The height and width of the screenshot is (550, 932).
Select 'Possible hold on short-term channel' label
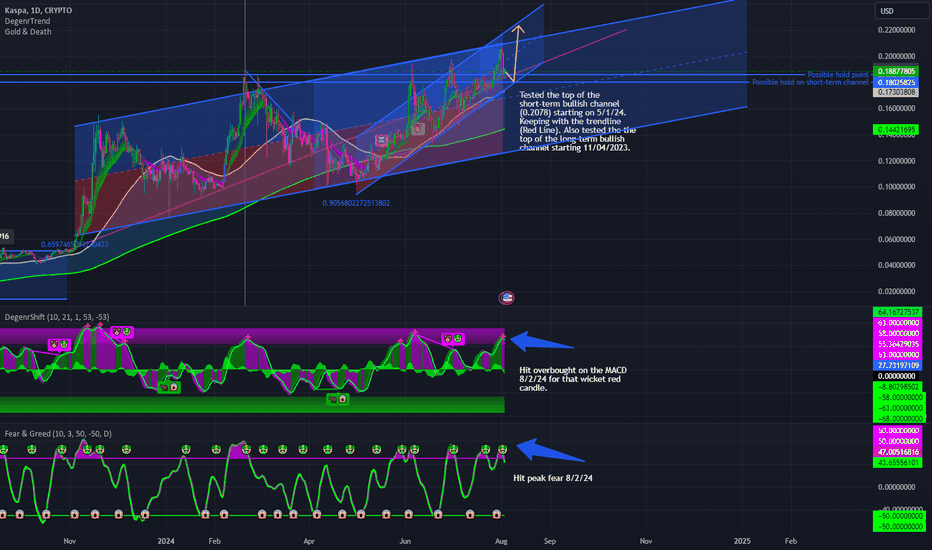click(810, 82)
